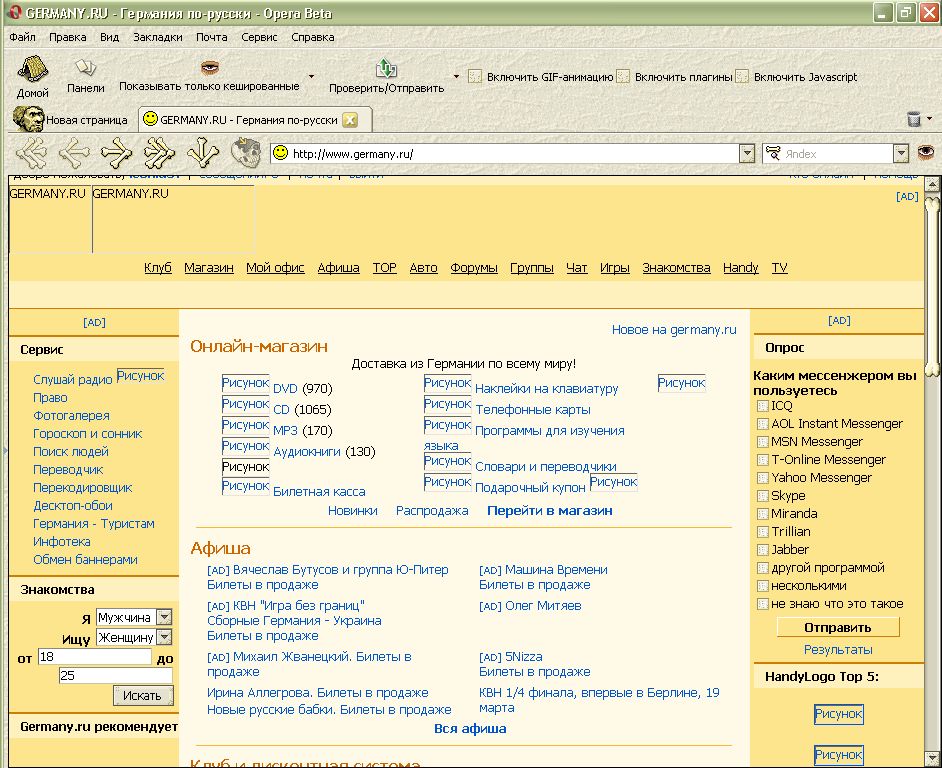The width and height of the screenshot is (942, 768).
Task: Open the Перейти в магазин link
Action: [x=550, y=511]
